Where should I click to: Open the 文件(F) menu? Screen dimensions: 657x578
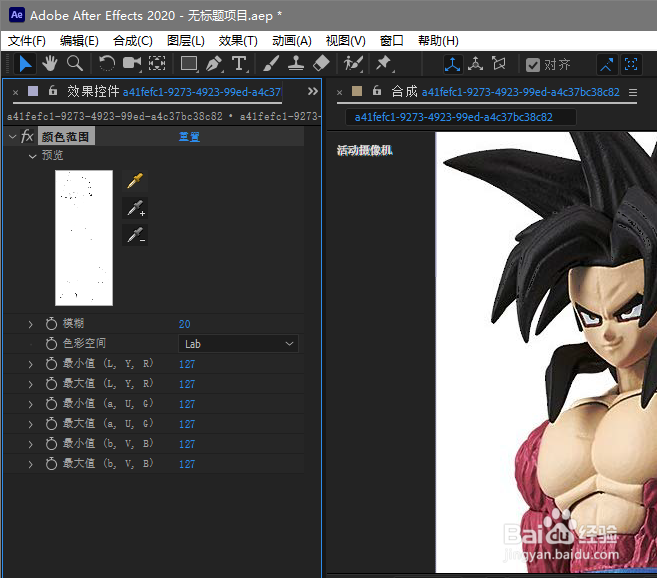pyautogui.click(x=27, y=41)
